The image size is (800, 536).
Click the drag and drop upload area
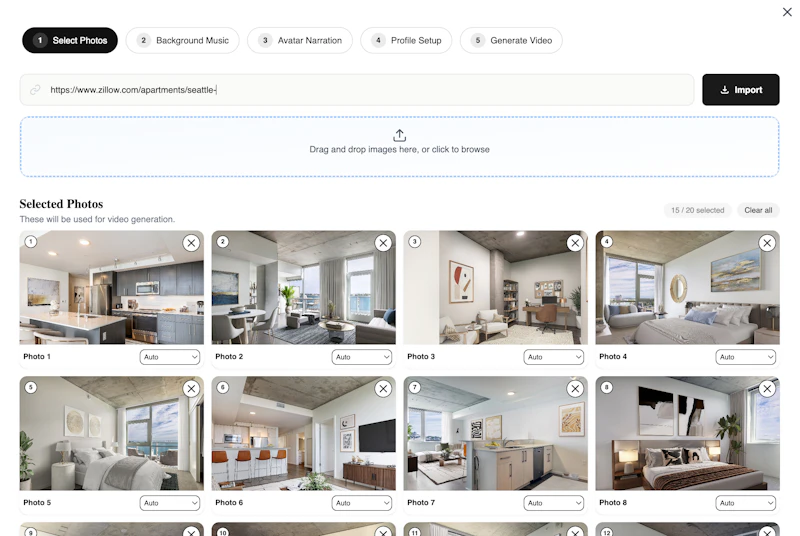[399, 147]
